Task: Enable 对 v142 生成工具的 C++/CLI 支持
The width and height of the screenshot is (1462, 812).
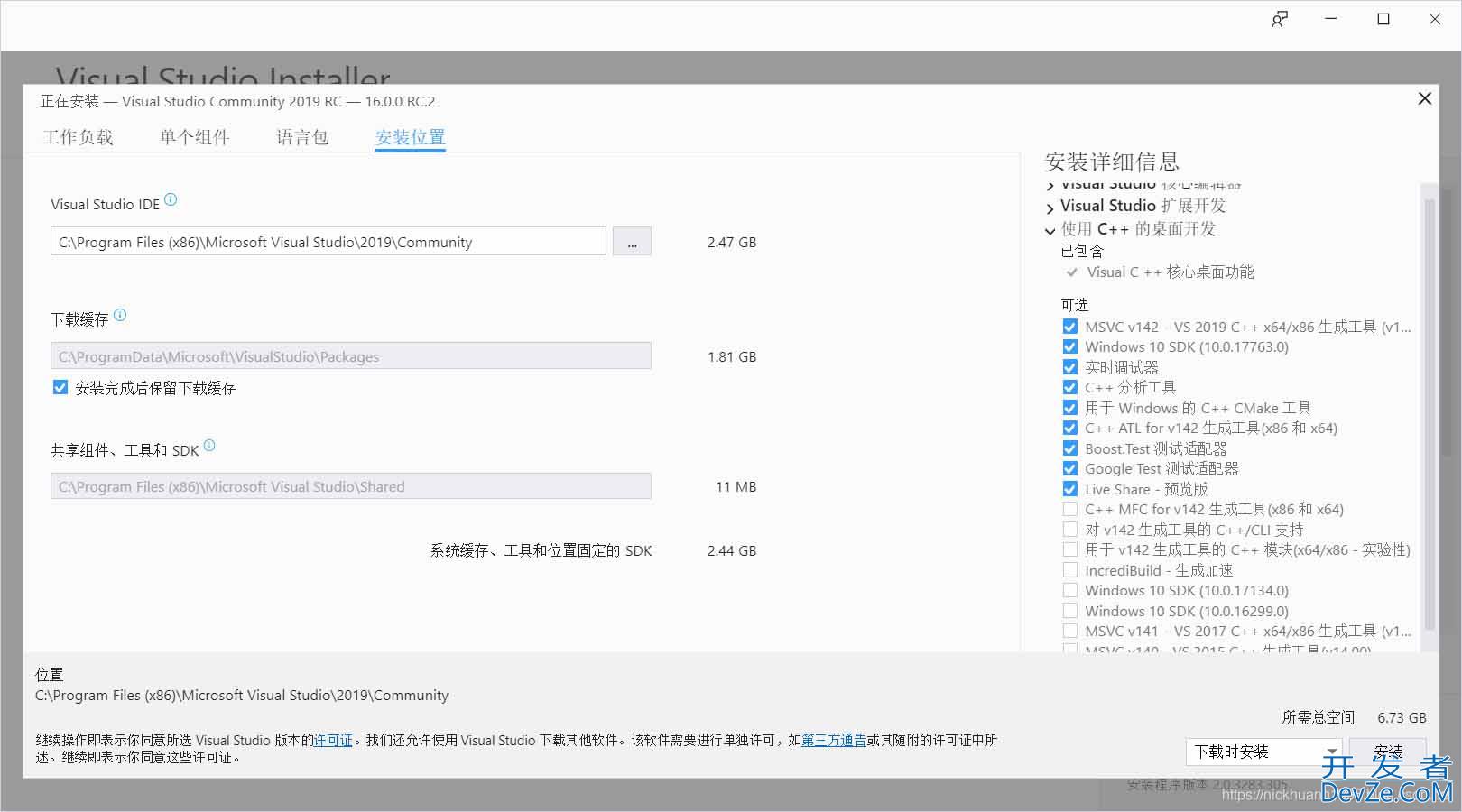Action: 1070,530
